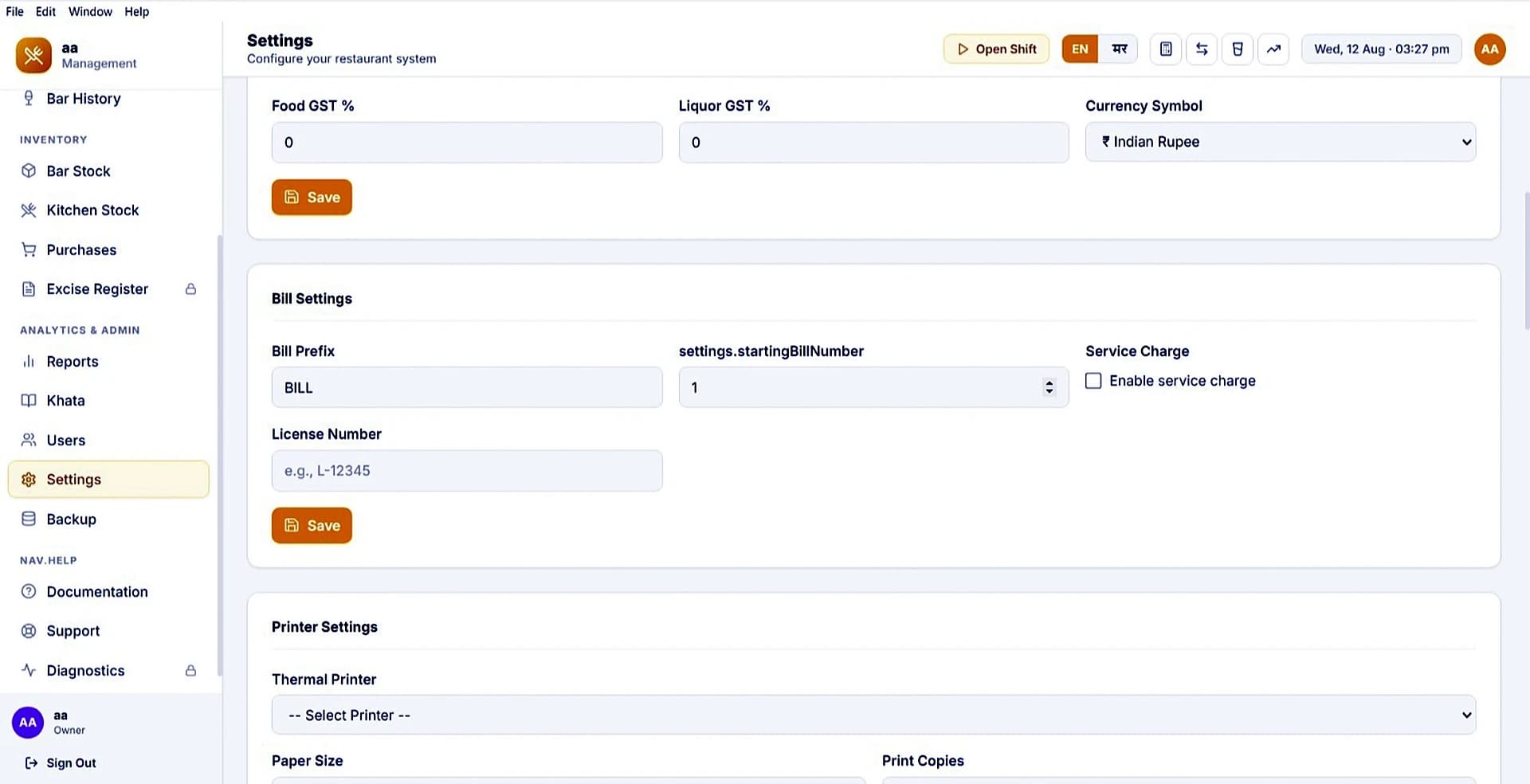Open the Purchases page
The width and height of the screenshot is (1530, 784).
[108, 249]
